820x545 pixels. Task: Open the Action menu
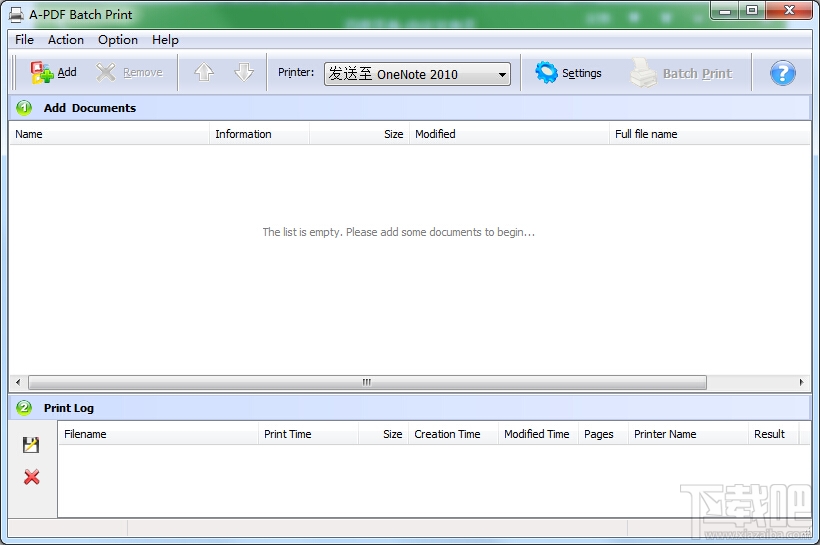[x=66, y=40]
